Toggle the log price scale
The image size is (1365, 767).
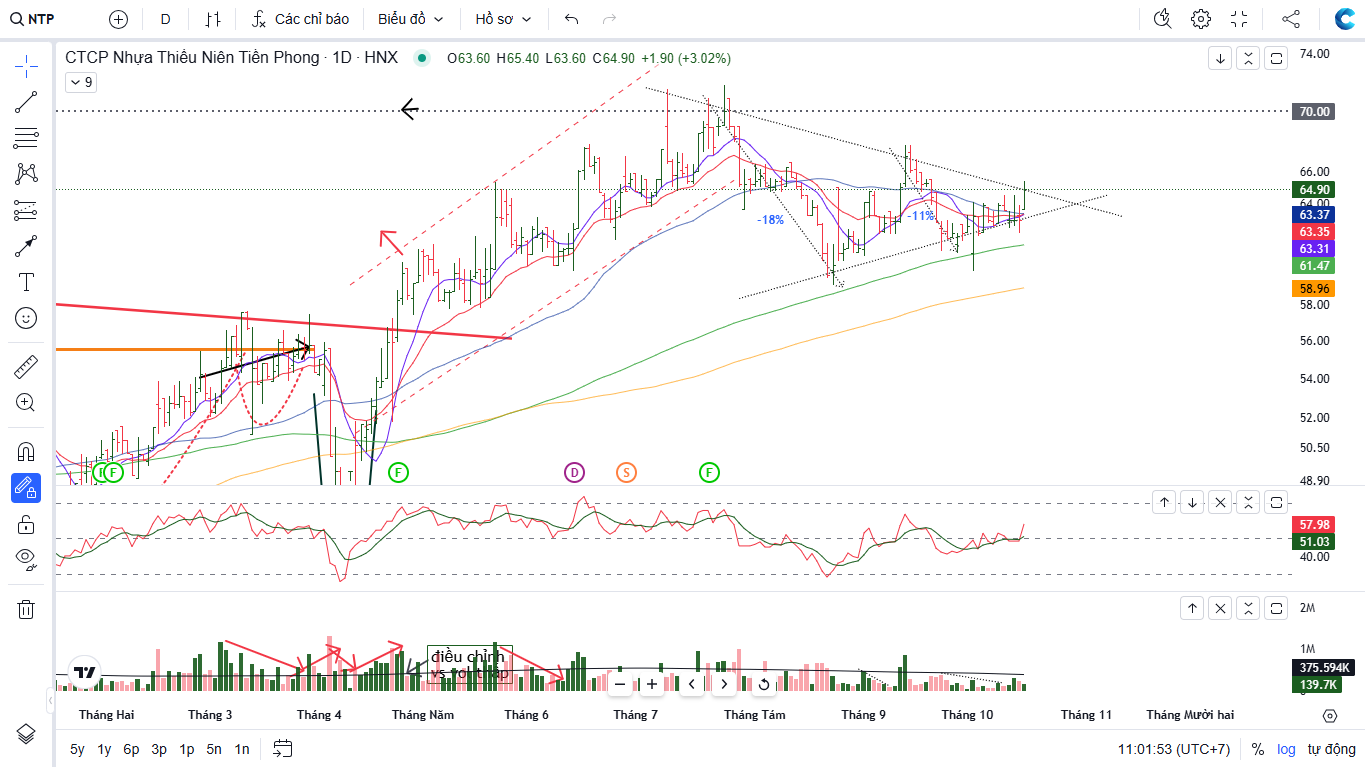coord(1286,749)
